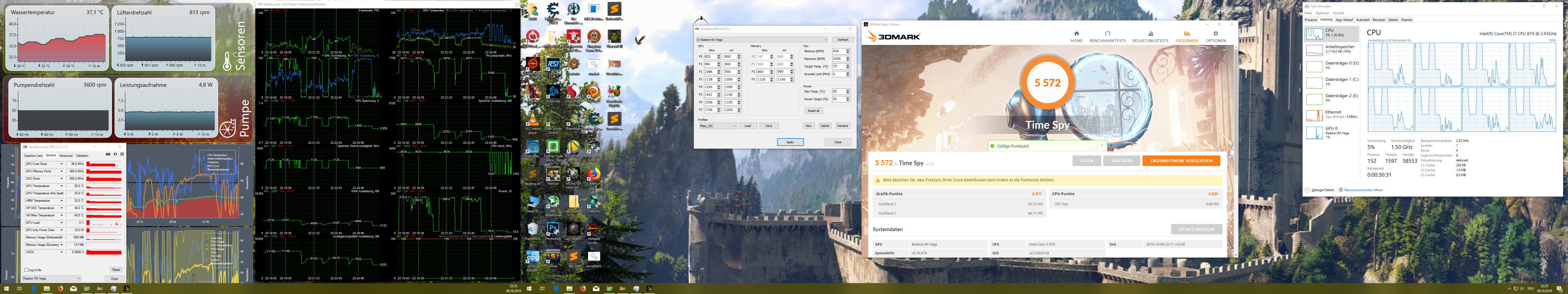Image resolution: width=1568 pixels, height=294 pixels.
Task: Open Task View on left monitor taskbar
Action: pos(20,289)
